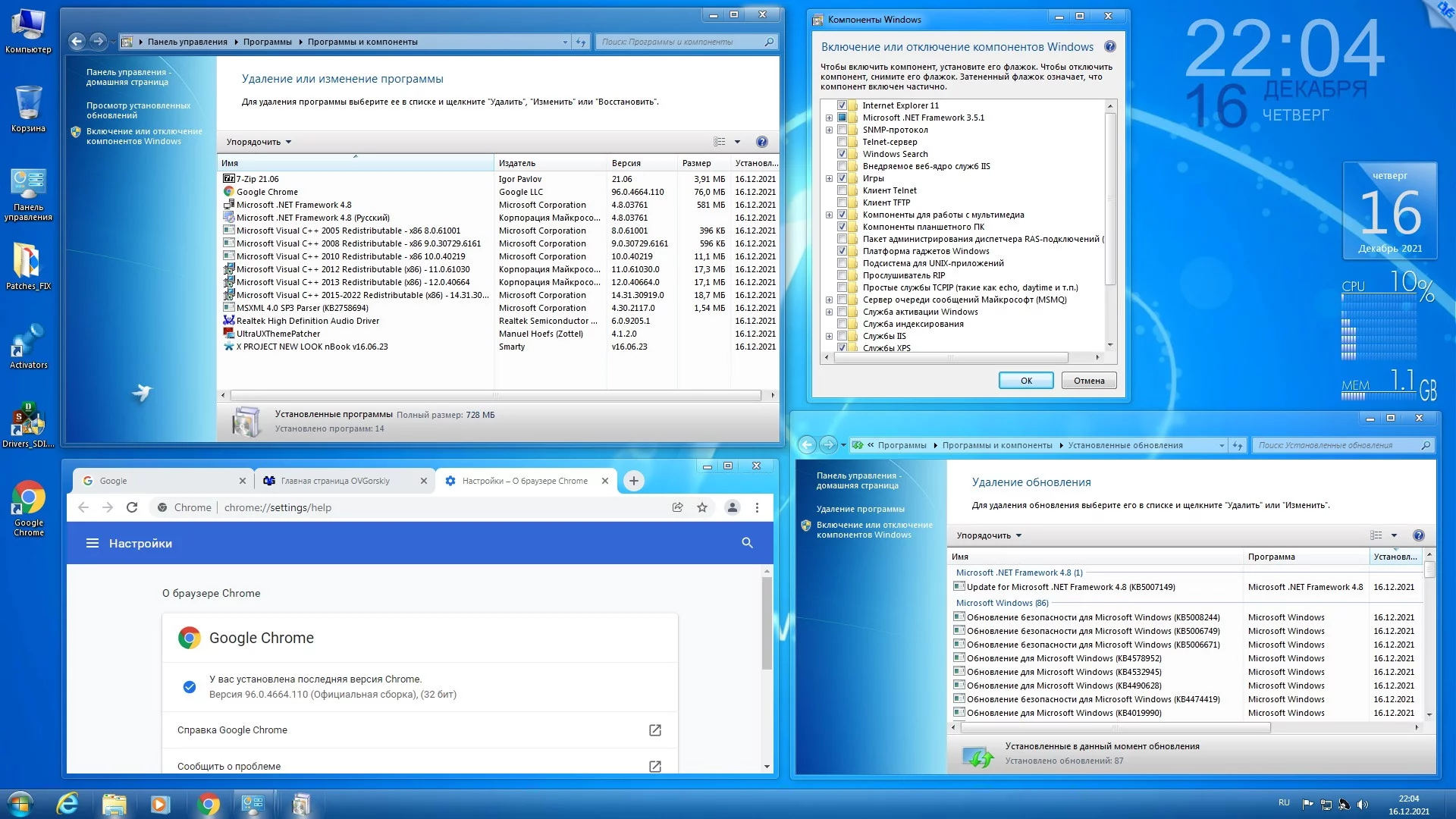Click Internet Explorer in taskbar
Viewport: 1456px width, 819px height.
tap(68, 804)
